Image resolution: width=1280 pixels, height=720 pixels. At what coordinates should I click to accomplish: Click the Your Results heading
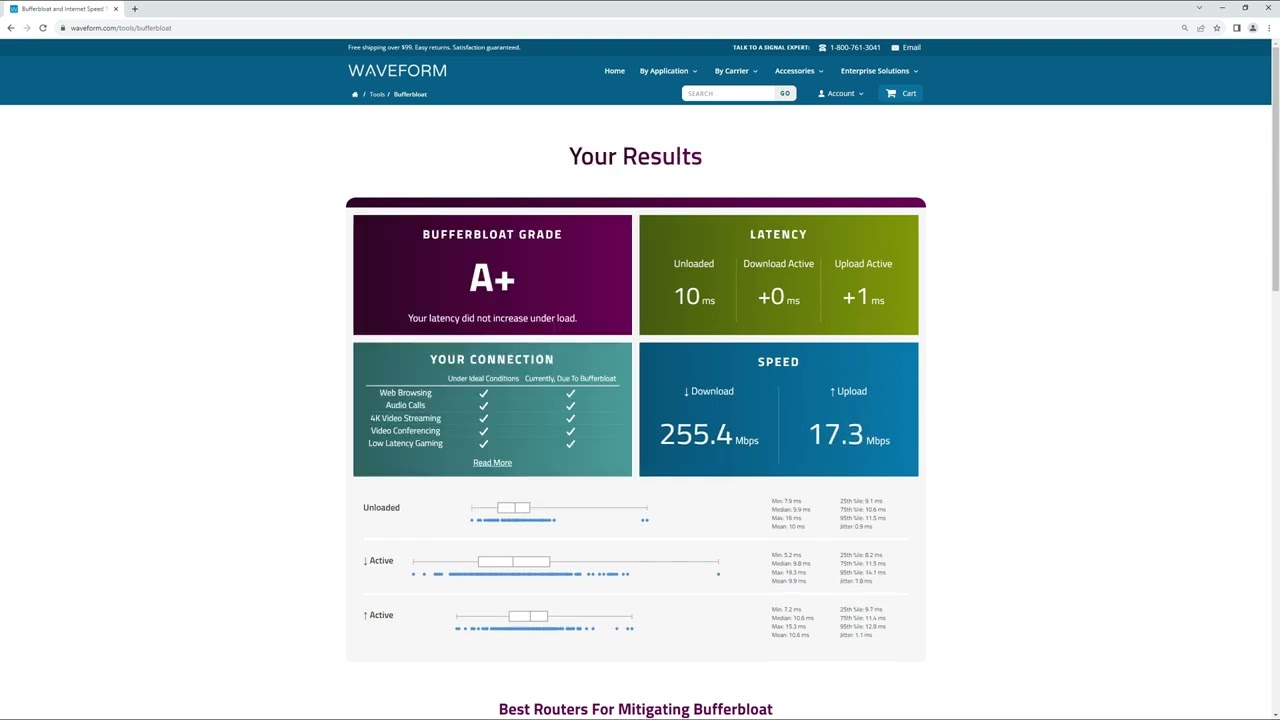click(x=635, y=156)
